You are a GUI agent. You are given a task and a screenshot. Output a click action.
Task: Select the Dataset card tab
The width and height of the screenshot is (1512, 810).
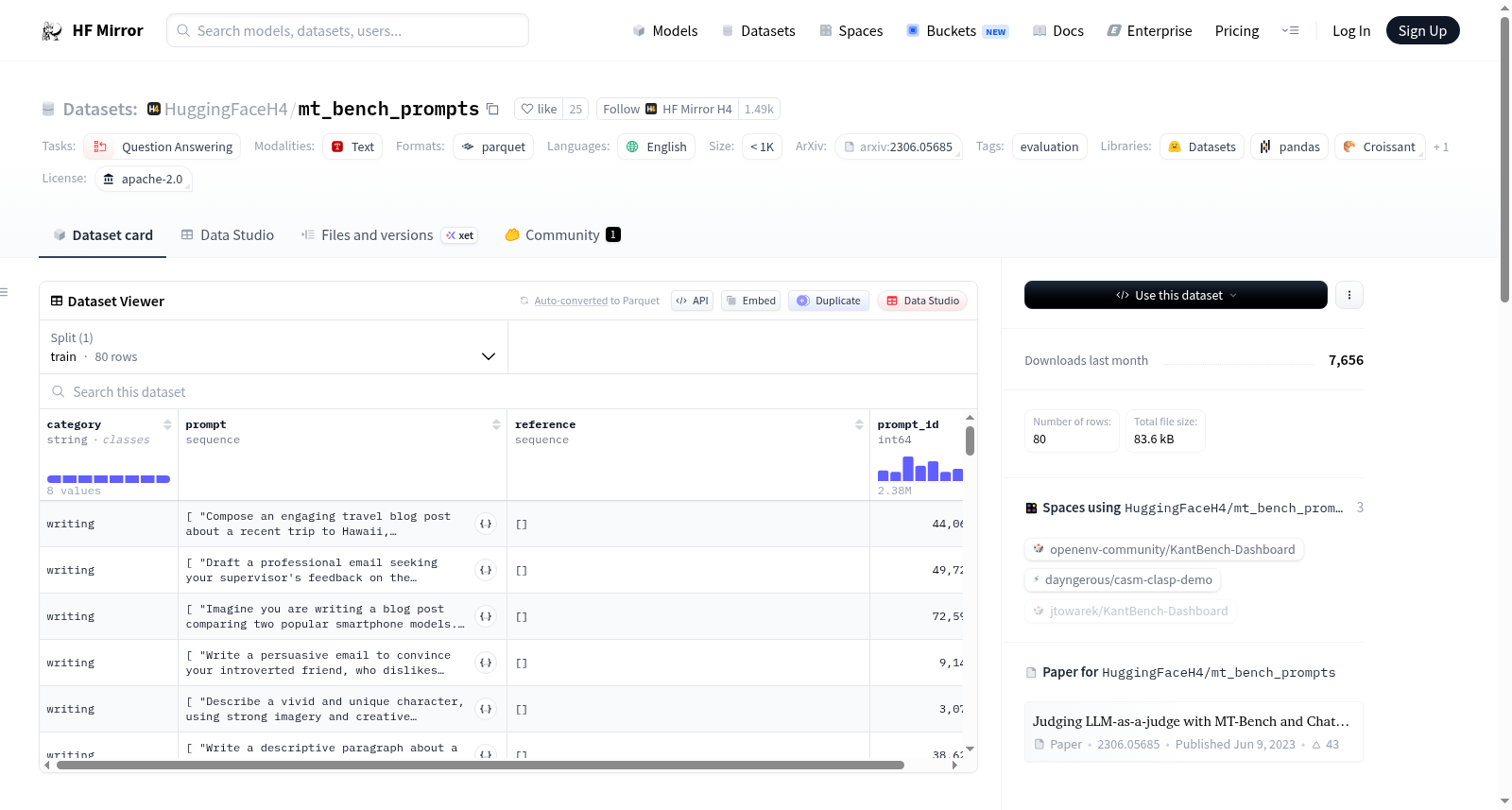pos(103,235)
